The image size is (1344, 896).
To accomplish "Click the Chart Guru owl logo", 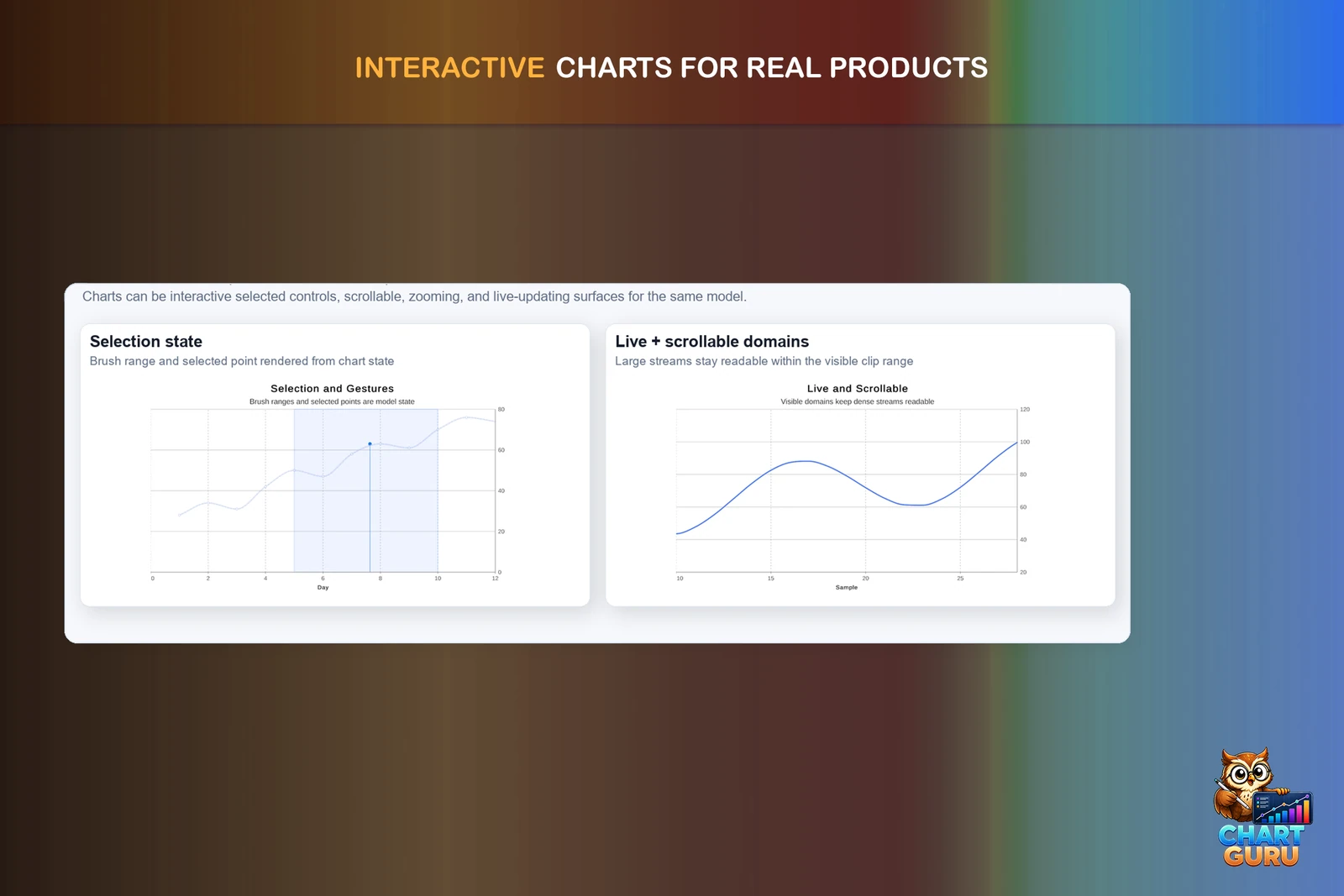I will tap(1263, 807).
